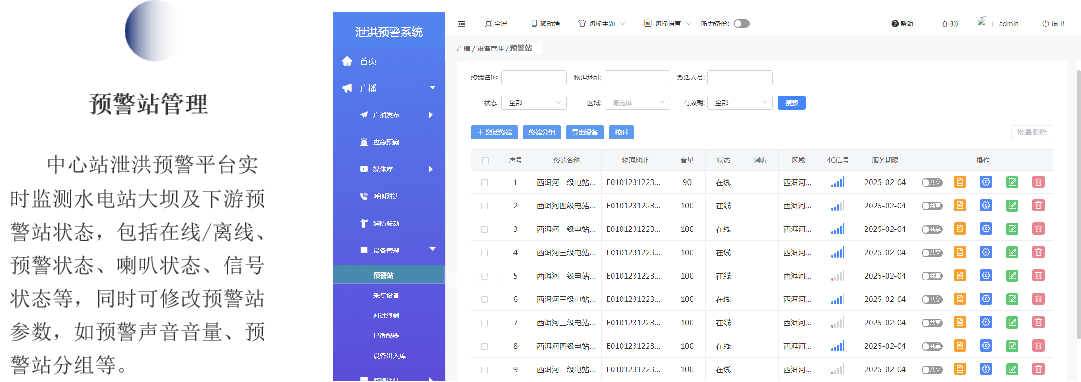
Task: Toggle the switch in the top toolbar
Action: pyautogui.click(x=741, y=23)
